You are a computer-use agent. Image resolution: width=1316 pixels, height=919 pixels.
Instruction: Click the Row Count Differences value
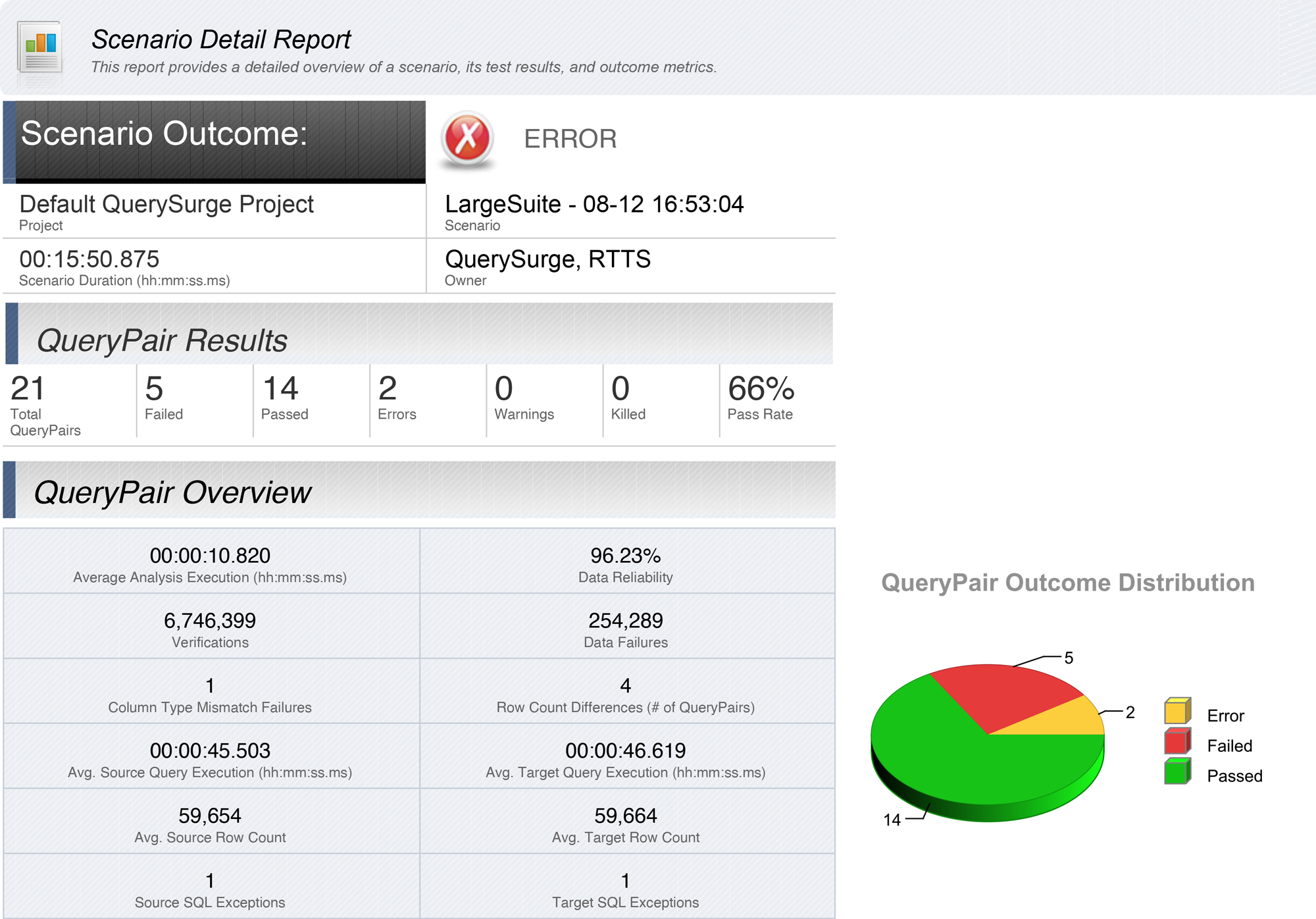626,686
